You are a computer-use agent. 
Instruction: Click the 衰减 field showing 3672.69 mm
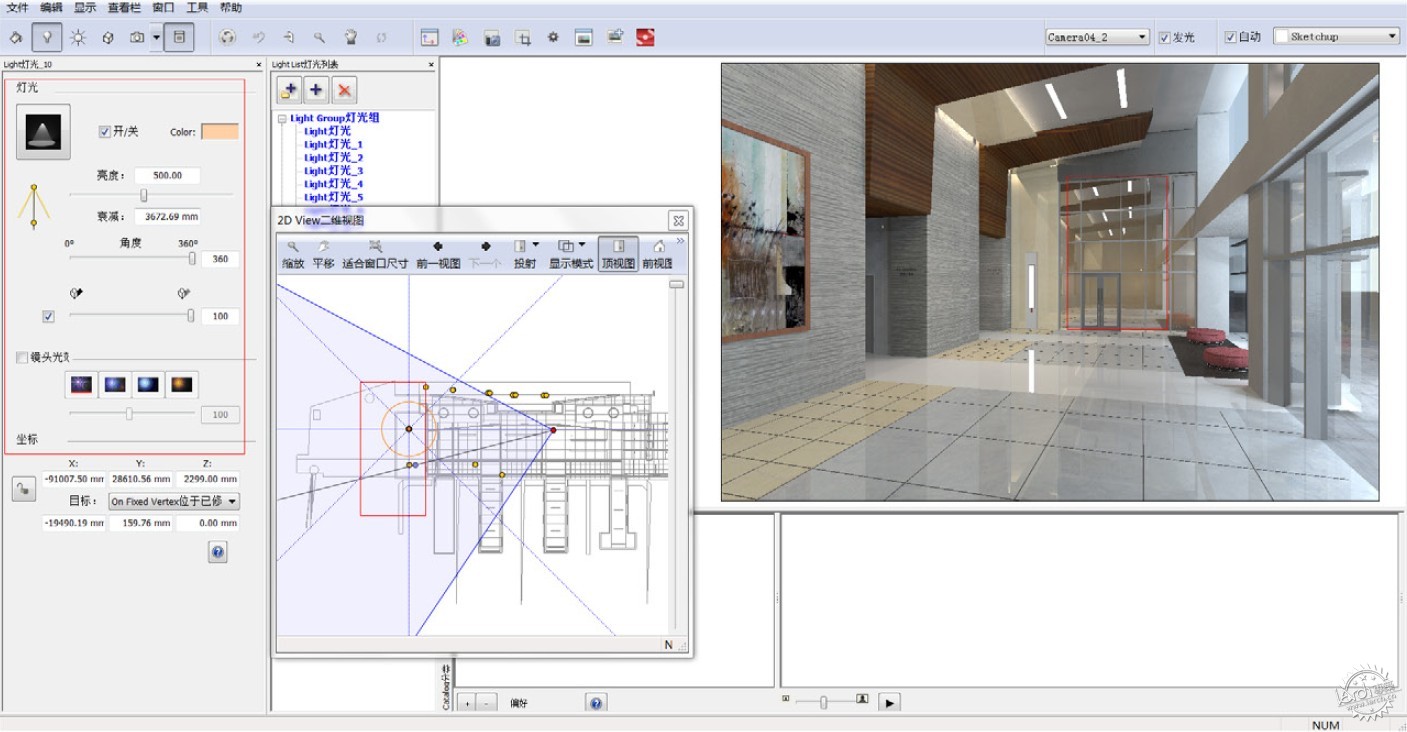coord(167,216)
